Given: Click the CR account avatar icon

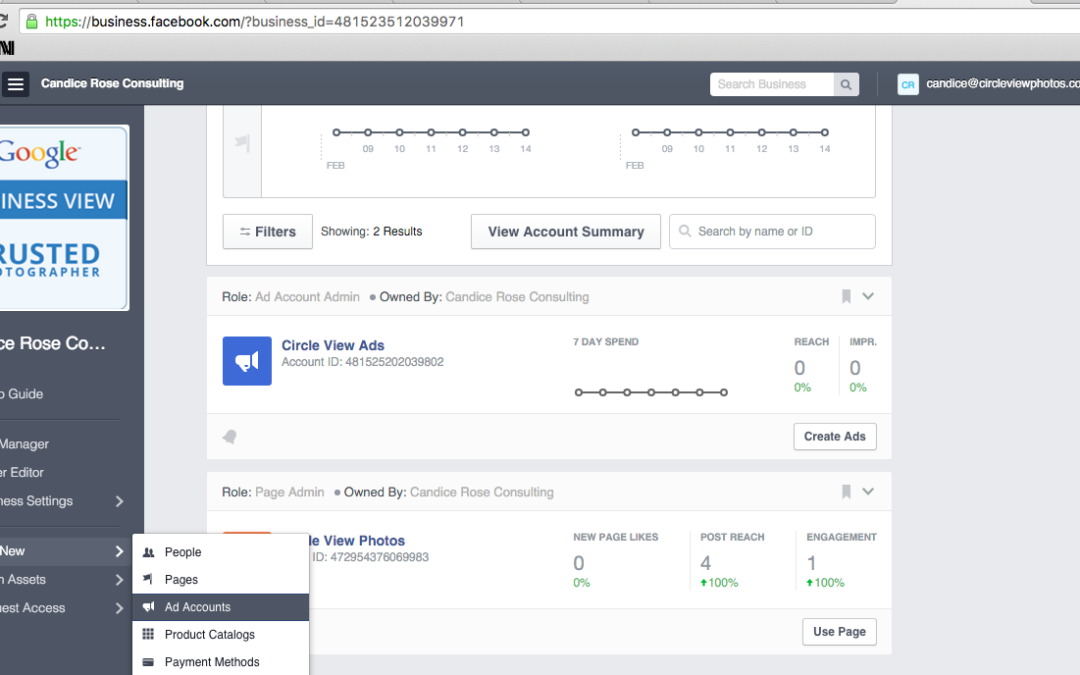Looking at the screenshot, I should pyautogui.click(x=907, y=85).
